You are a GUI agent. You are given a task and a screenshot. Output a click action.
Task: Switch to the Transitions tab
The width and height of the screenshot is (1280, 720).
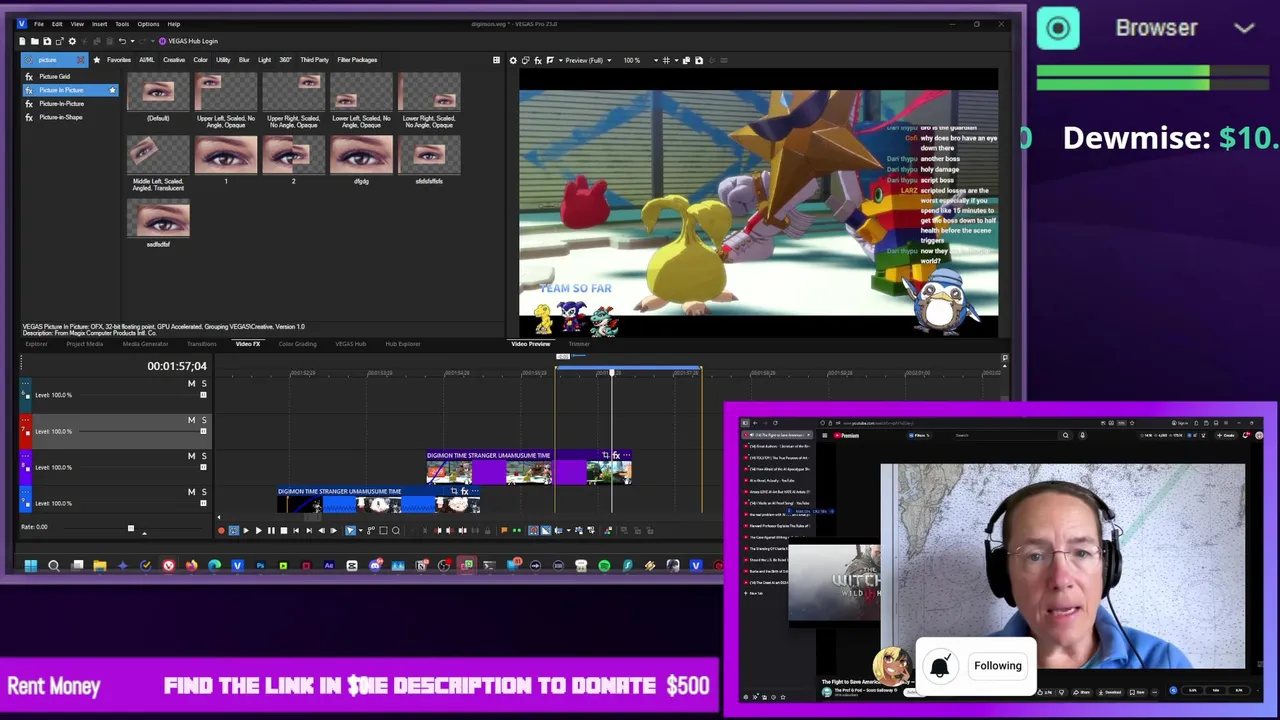click(x=201, y=344)
